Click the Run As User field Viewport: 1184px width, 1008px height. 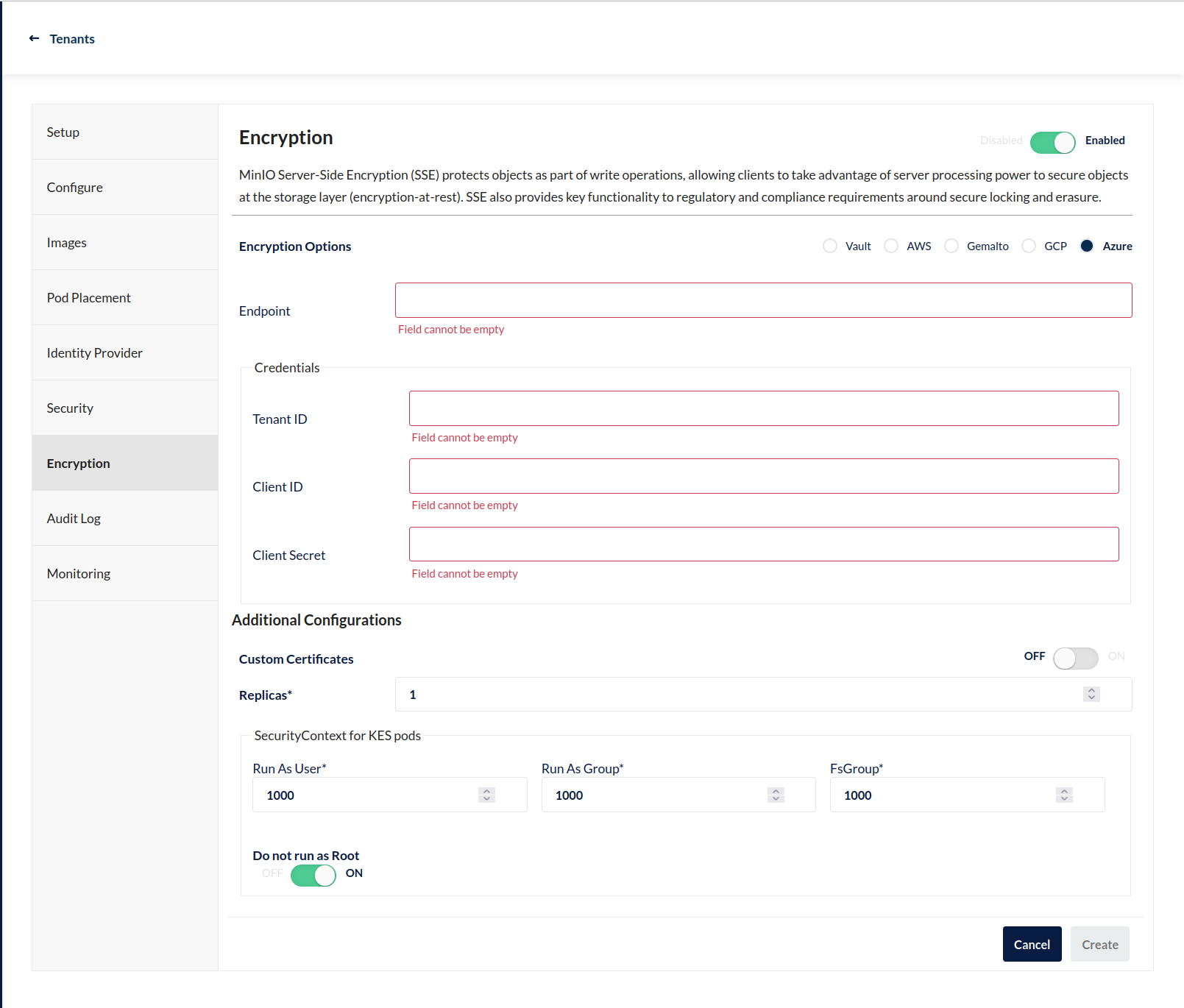pyautogui.click(x=390, y=795)
